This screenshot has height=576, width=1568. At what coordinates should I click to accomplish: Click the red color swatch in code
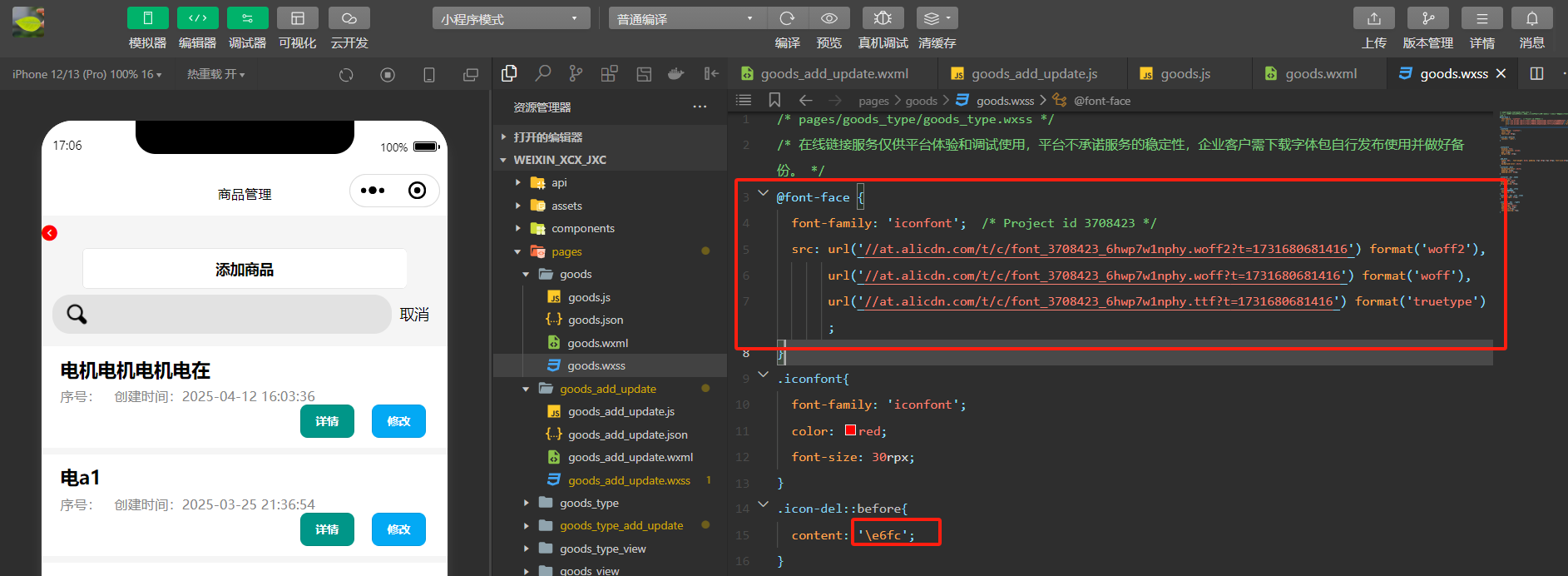tap(851, 430)
